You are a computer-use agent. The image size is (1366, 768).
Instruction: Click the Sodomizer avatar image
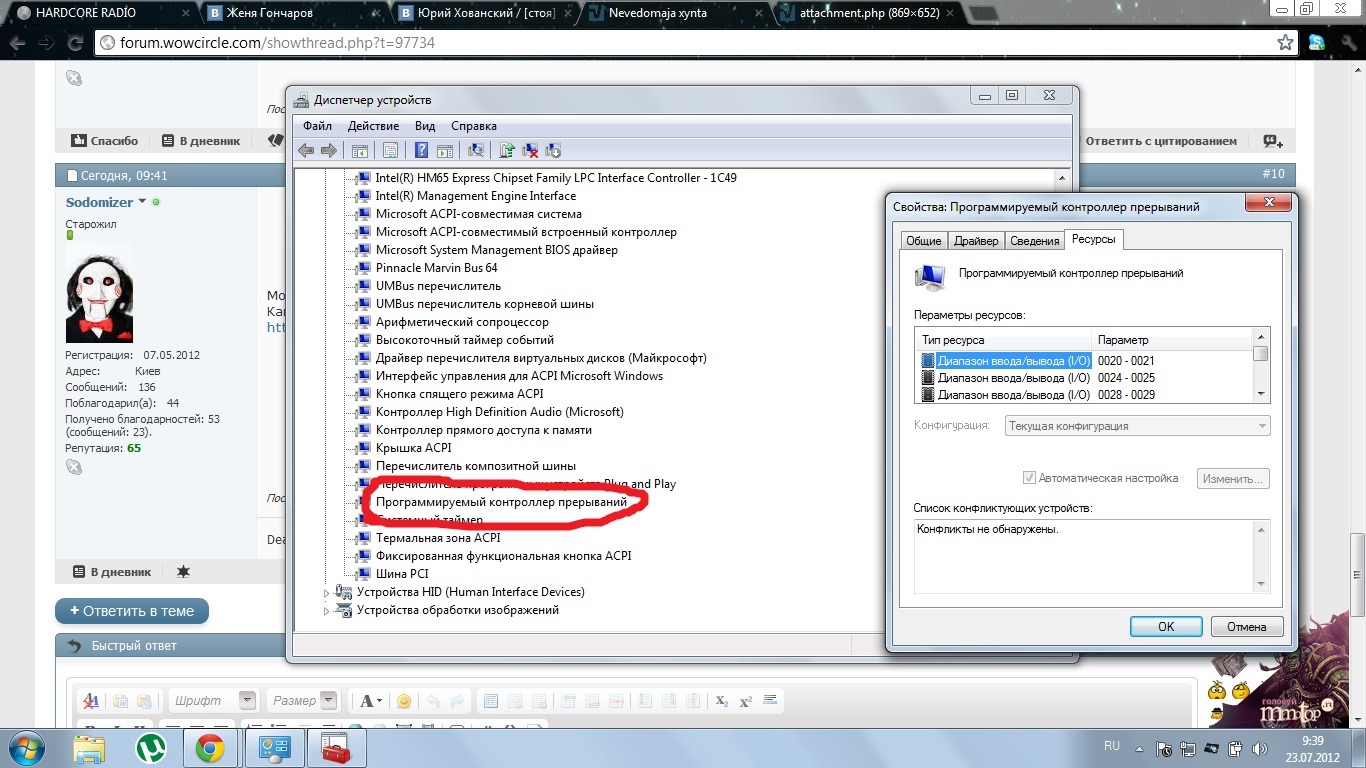pyautogui.click(x=99, y=293)
